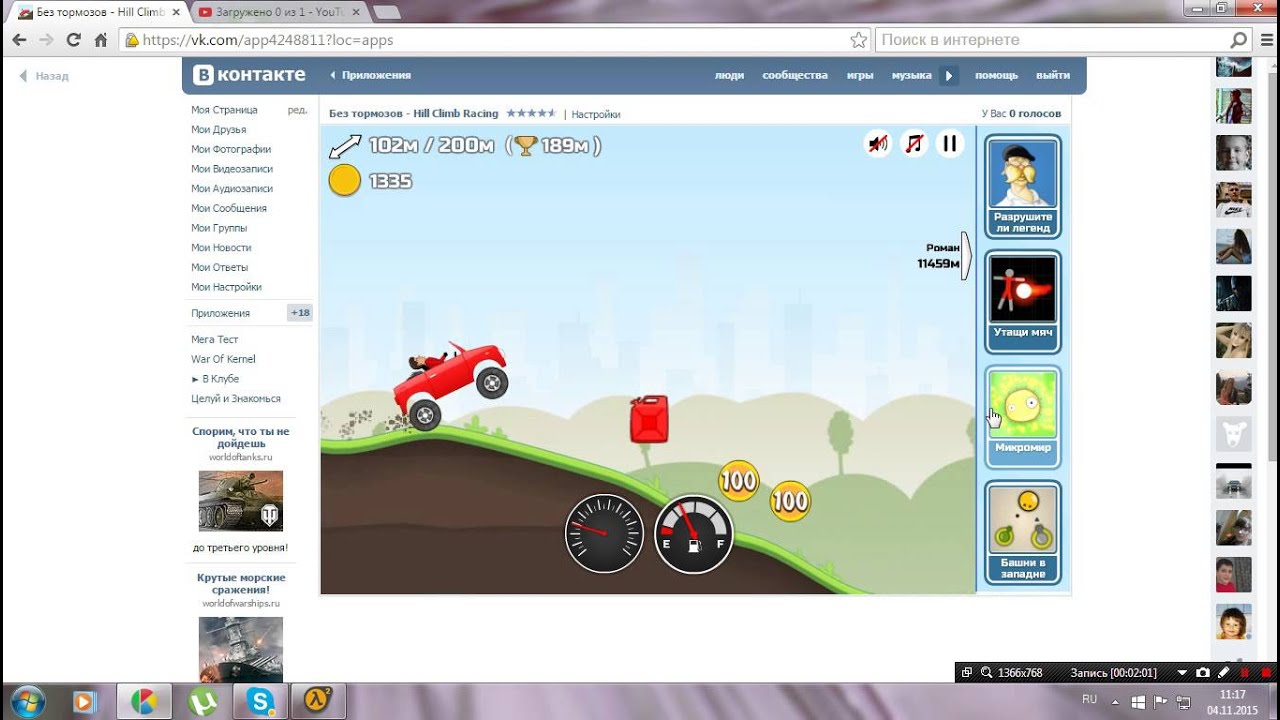Viewport: 1280px width, 720px height.
Task: Open Мои Настройки in sidebar
Action: (x=226, y=287)
